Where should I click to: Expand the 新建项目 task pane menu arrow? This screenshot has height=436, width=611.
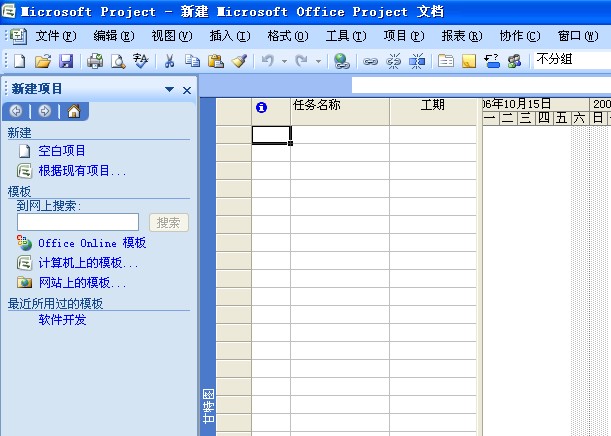coord(169,90)
